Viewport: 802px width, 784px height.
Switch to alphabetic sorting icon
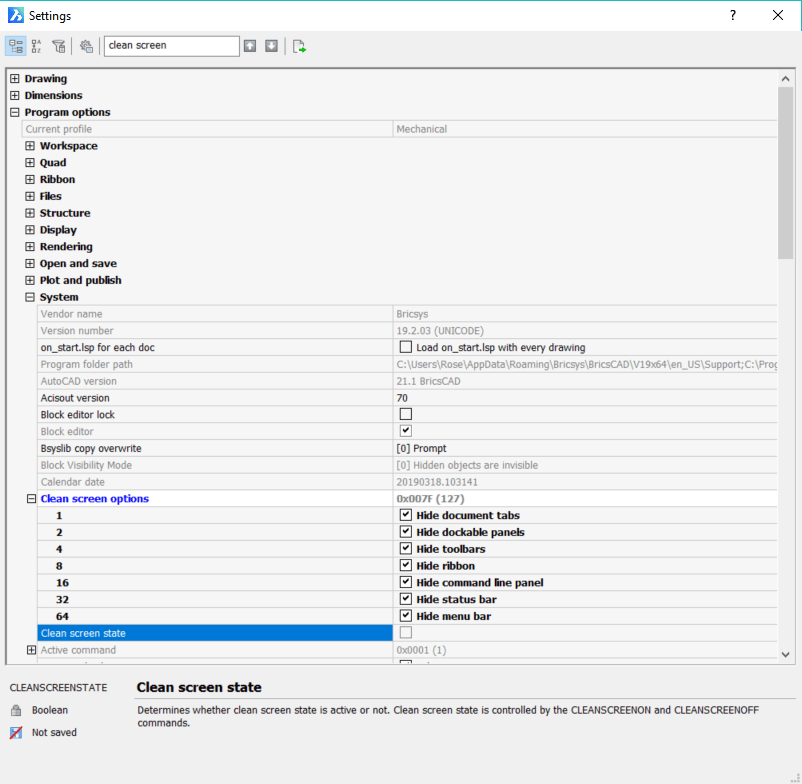(x=36, y=45)
